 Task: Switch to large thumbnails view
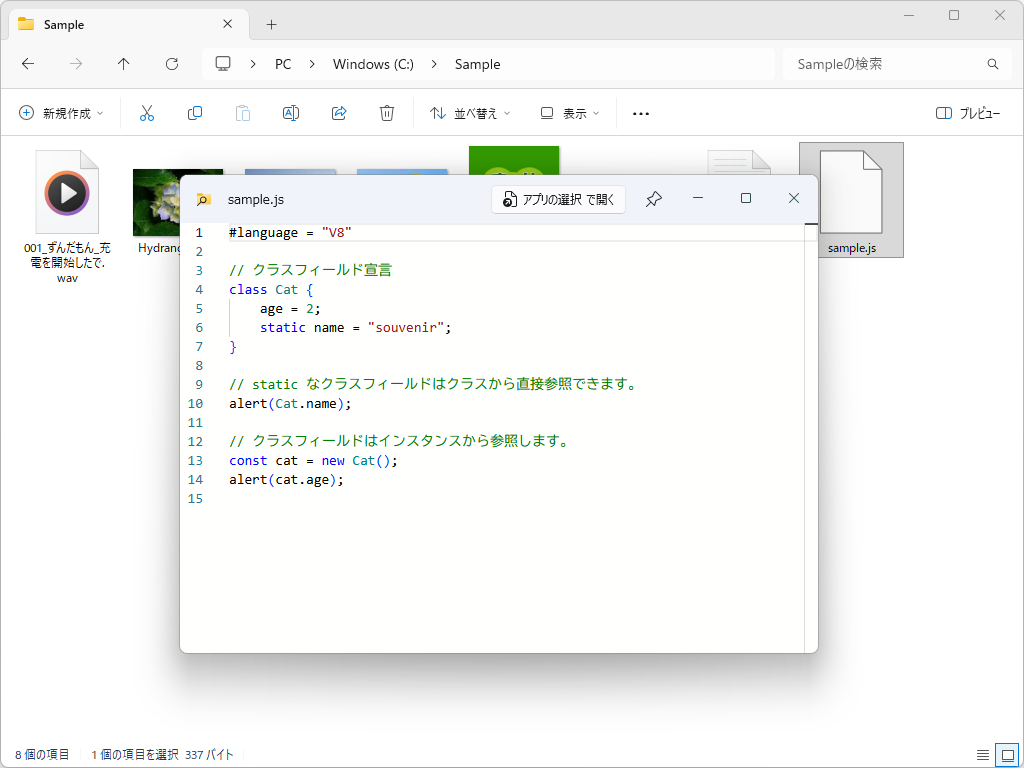point(1009,755)
